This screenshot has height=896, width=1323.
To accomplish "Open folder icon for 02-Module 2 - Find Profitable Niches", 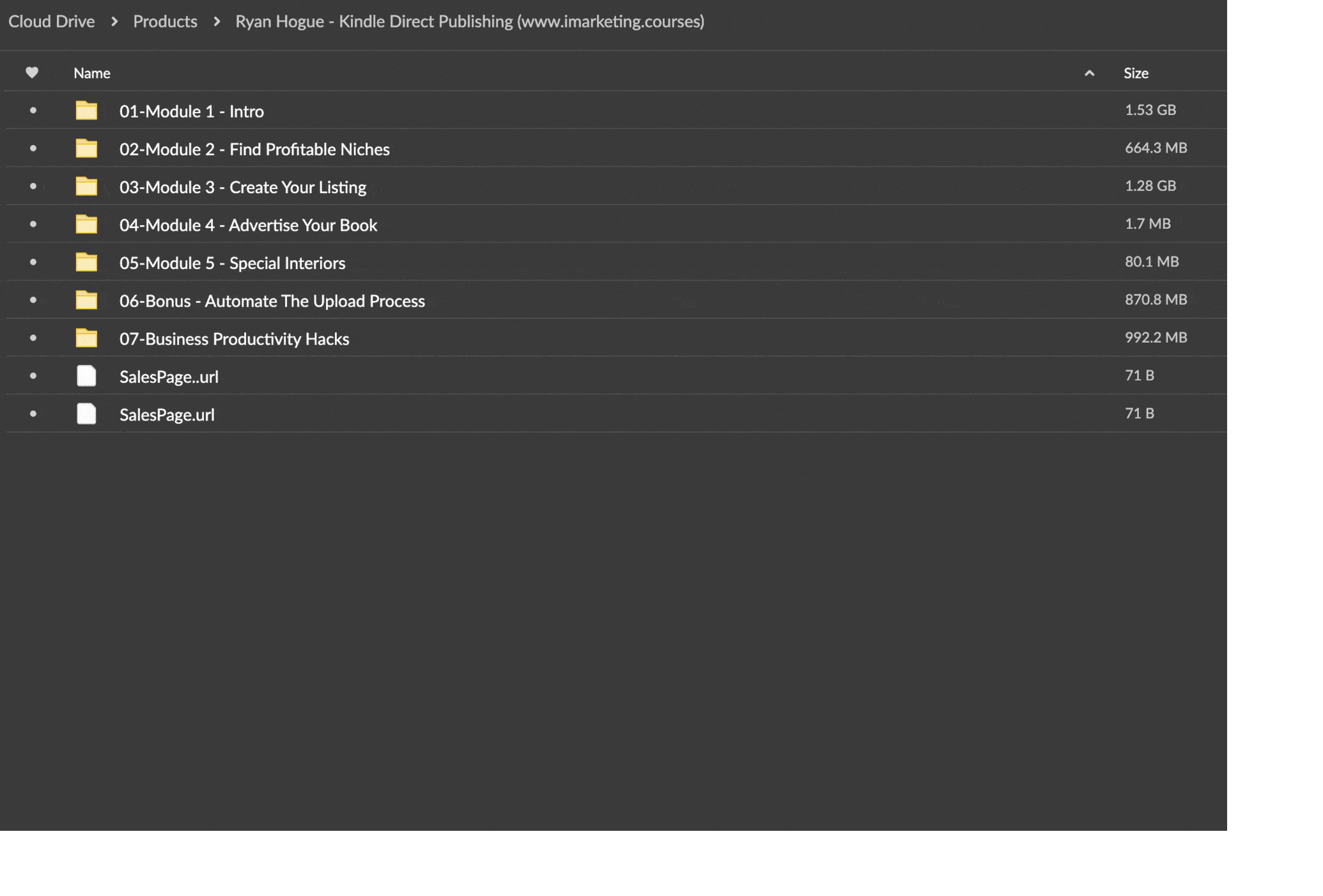I will click(x=86, y=148).
